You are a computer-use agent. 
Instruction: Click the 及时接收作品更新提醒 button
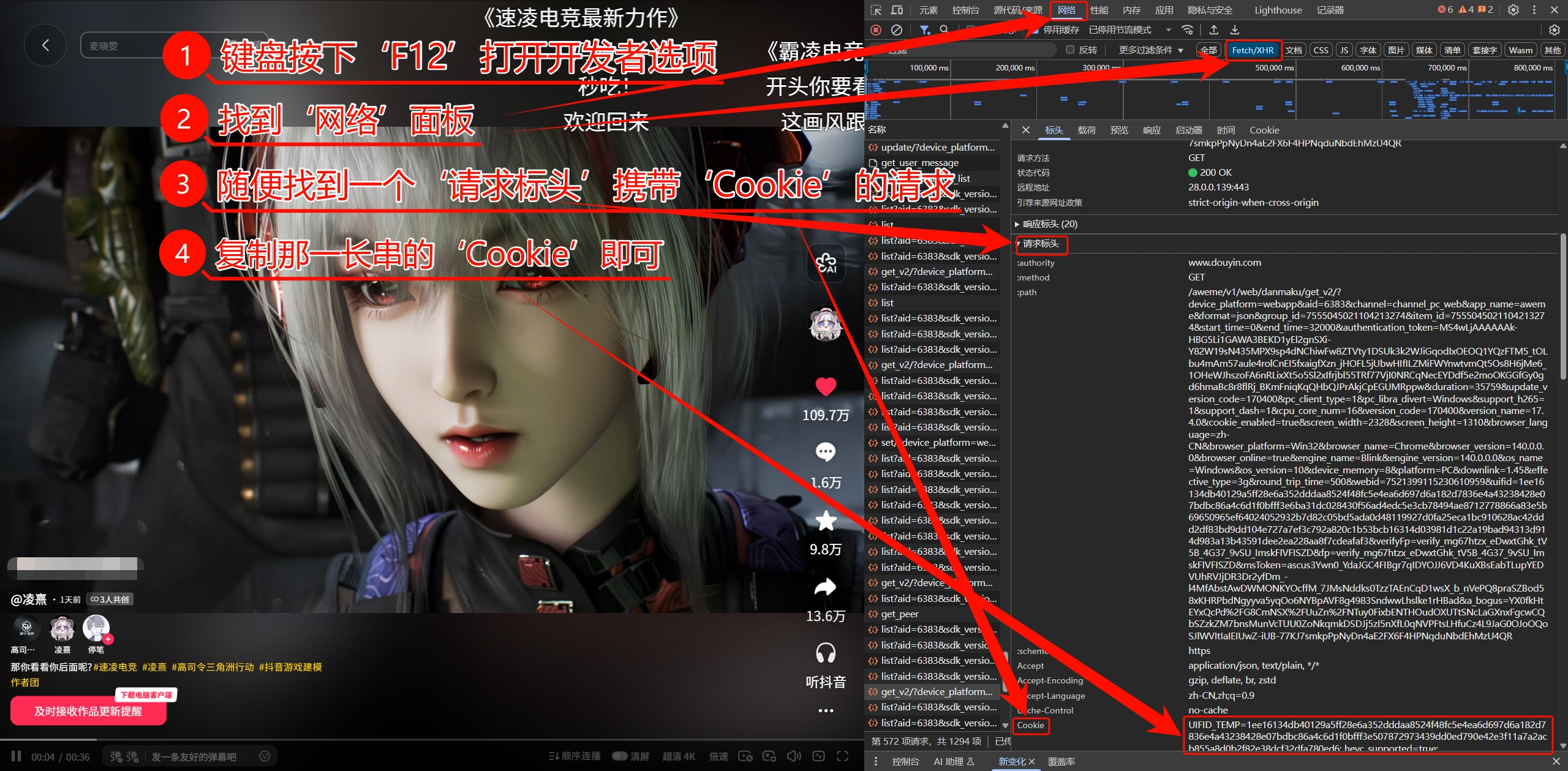tap(88, 711)
